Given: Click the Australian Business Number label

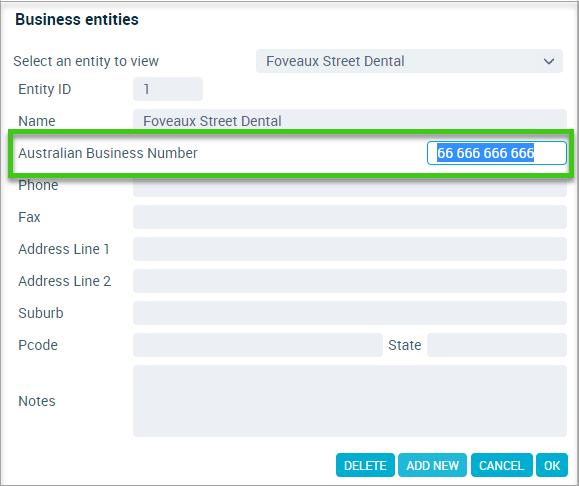Looking at the screenshot, I should (x=108, y=153).
